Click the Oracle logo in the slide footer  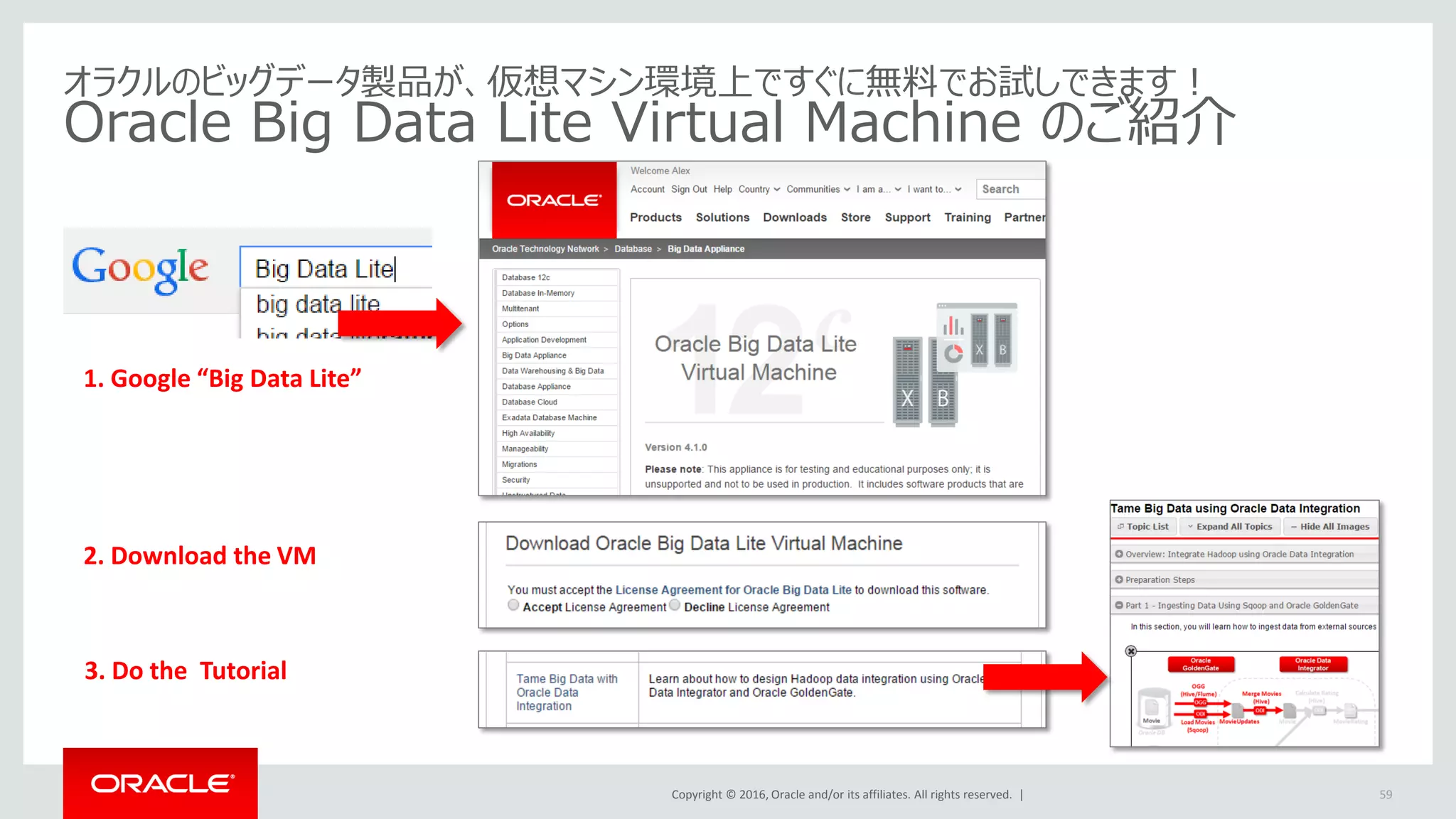coord(161,783)
